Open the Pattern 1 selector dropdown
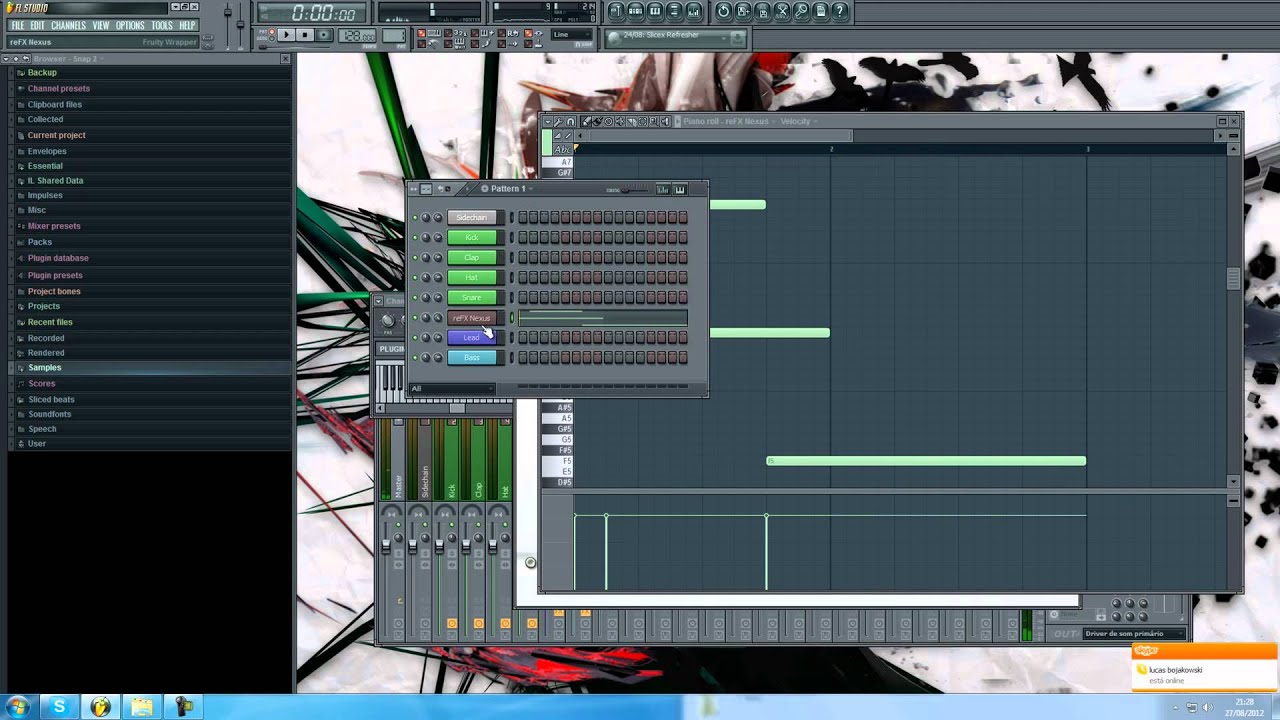Screen dimensions: 1280x720 (510, 189)
